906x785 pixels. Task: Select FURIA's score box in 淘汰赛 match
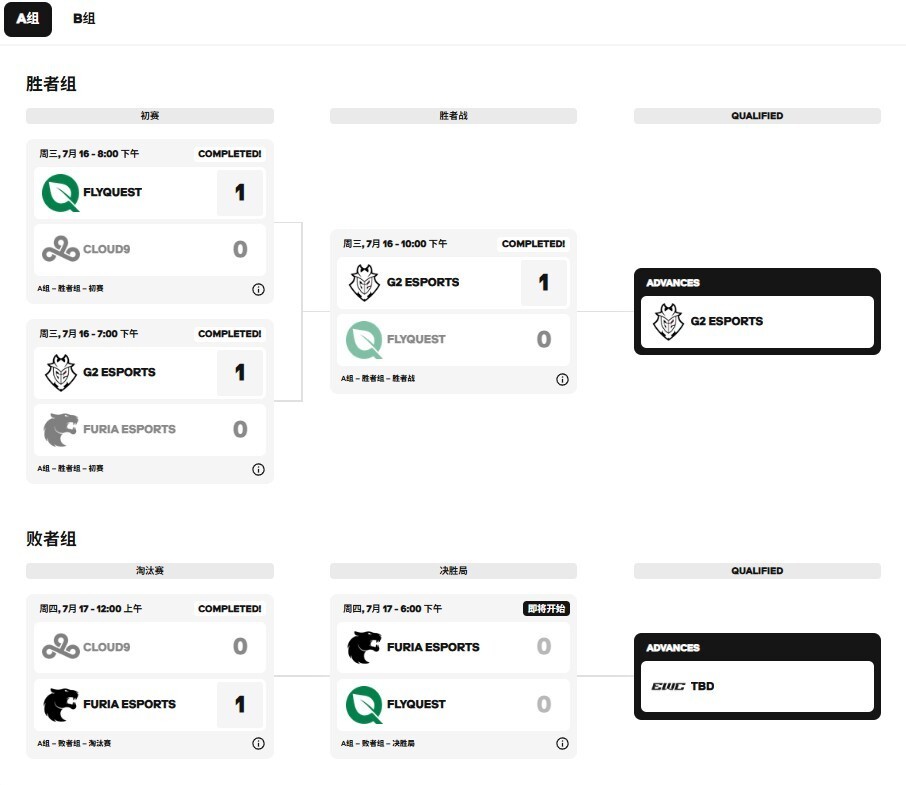pos(240,705)
